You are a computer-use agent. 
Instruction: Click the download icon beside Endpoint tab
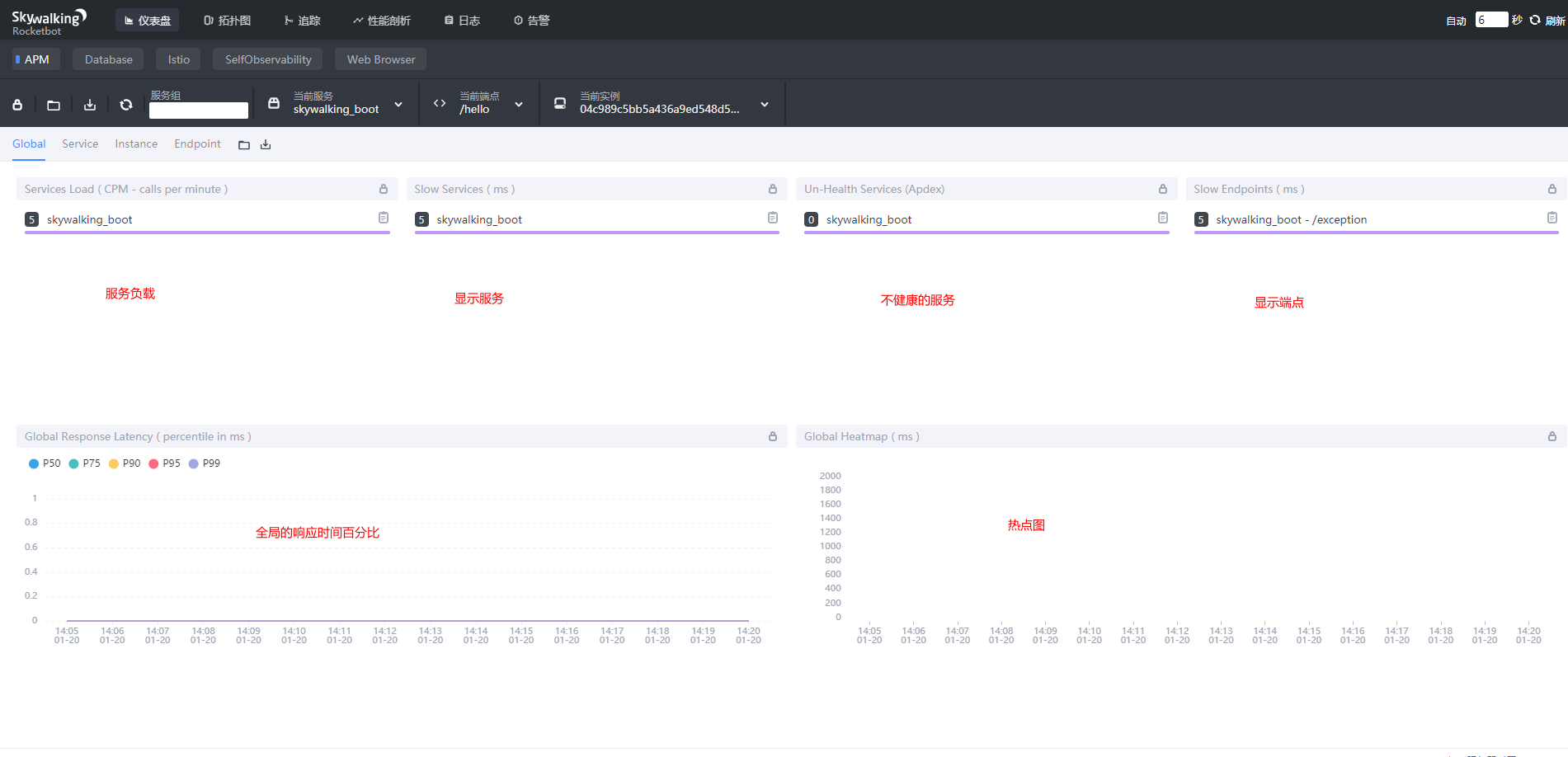[266, 145]
